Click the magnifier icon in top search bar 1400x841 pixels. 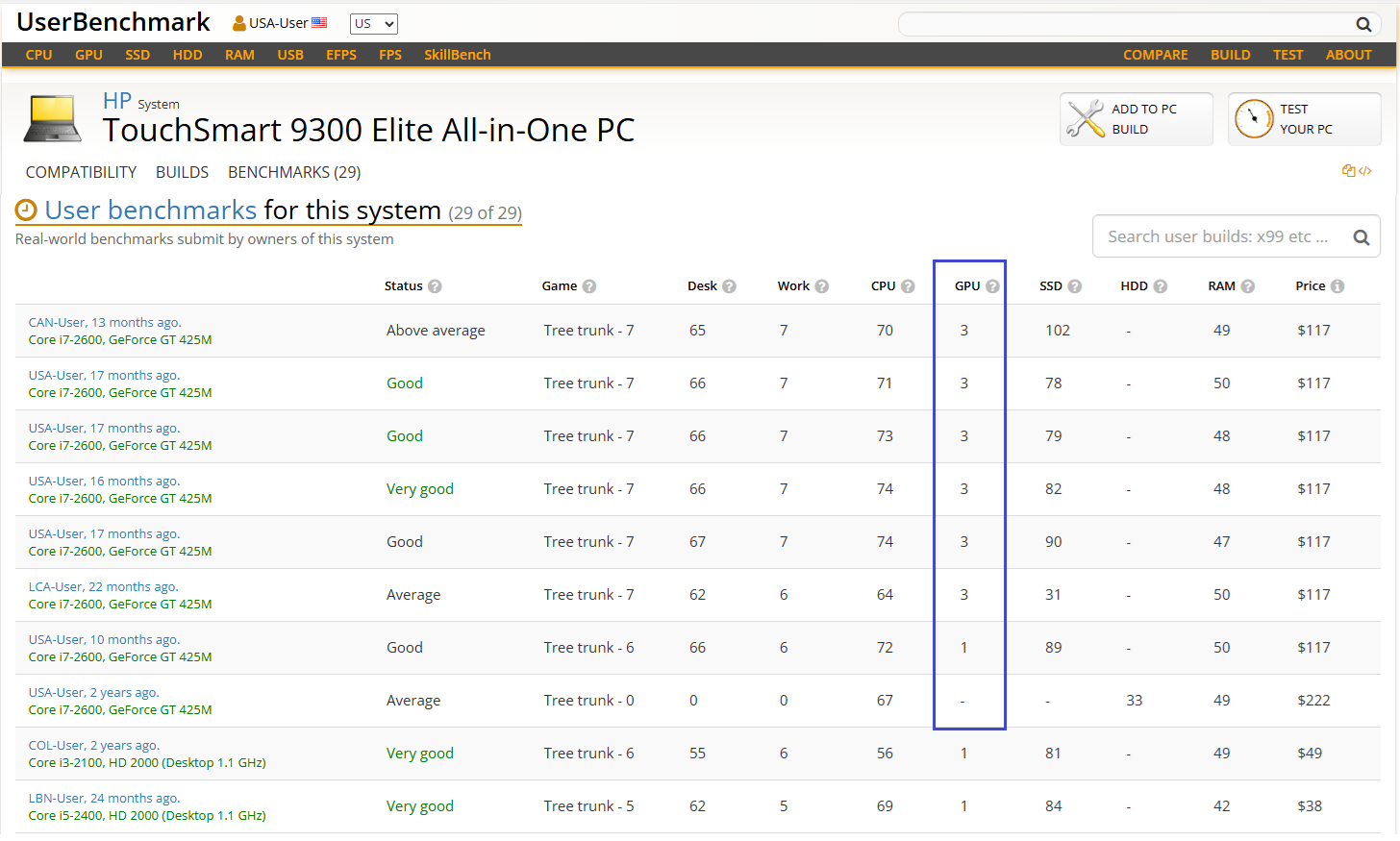(1363, 24)
